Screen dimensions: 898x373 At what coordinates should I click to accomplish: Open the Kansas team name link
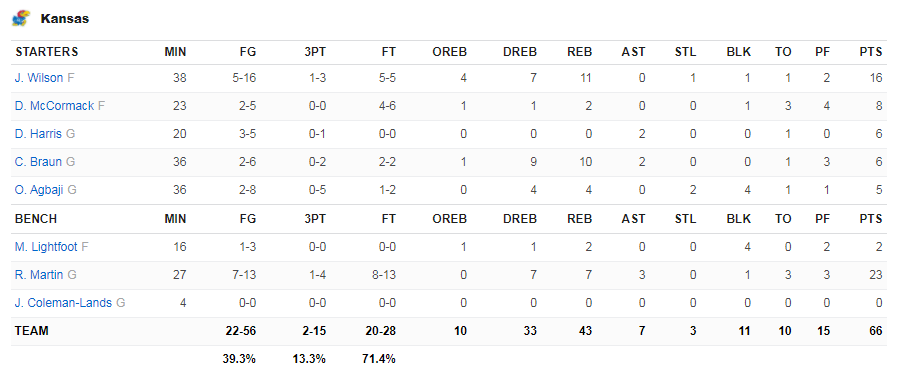point(65,18)
